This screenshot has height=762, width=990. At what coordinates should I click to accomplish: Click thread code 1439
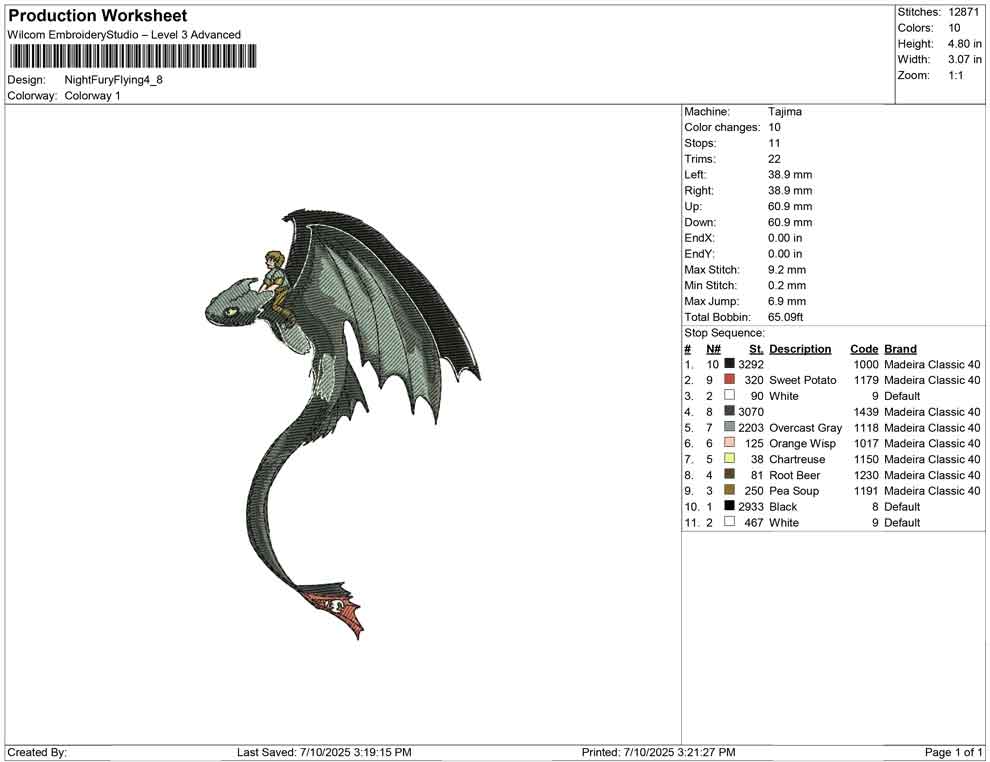click(866, 412)
